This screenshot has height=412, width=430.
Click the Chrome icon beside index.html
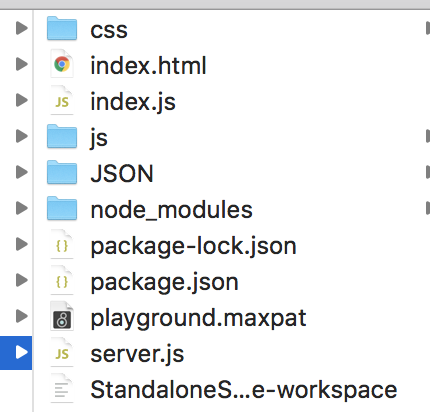[62, 64]
